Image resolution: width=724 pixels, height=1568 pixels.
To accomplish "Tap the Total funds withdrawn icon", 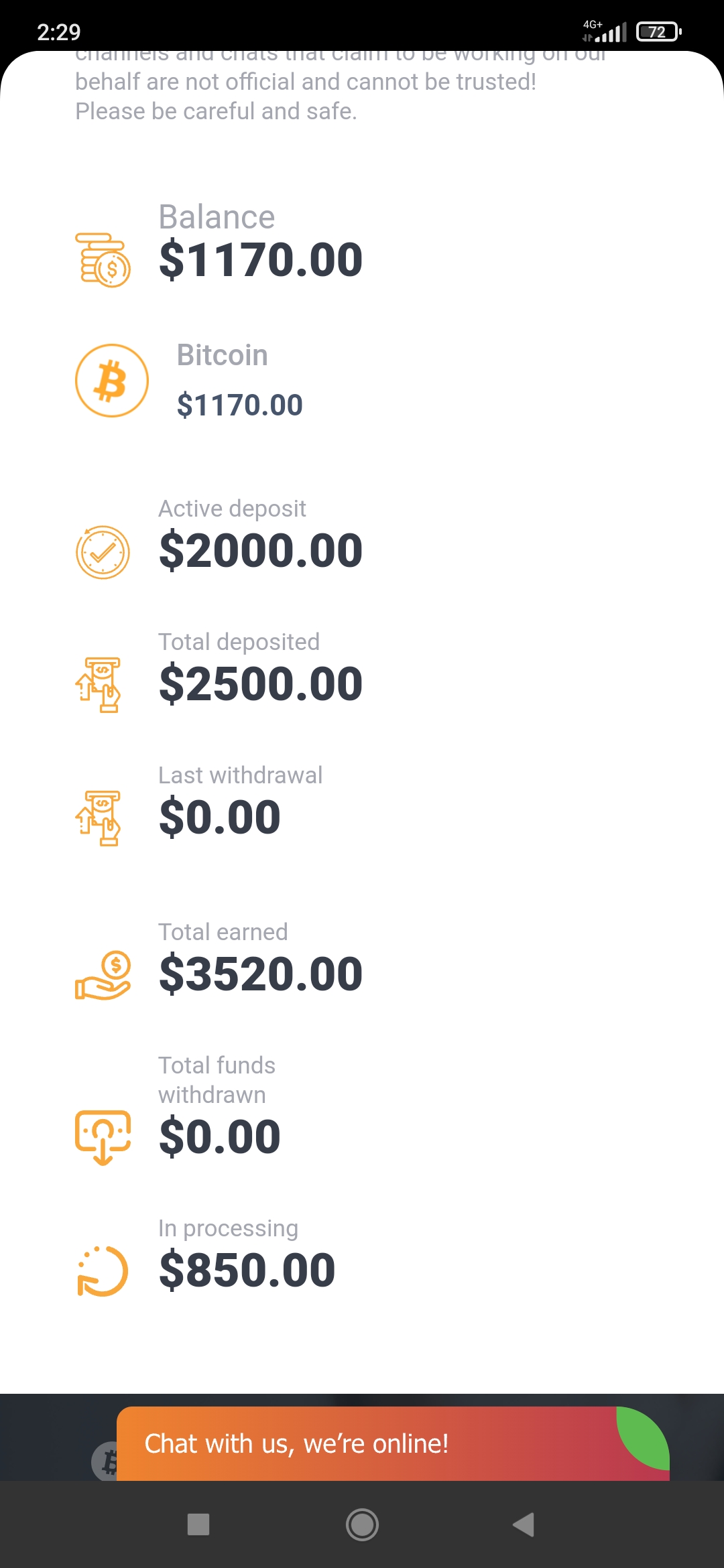I will (103, 1137).
